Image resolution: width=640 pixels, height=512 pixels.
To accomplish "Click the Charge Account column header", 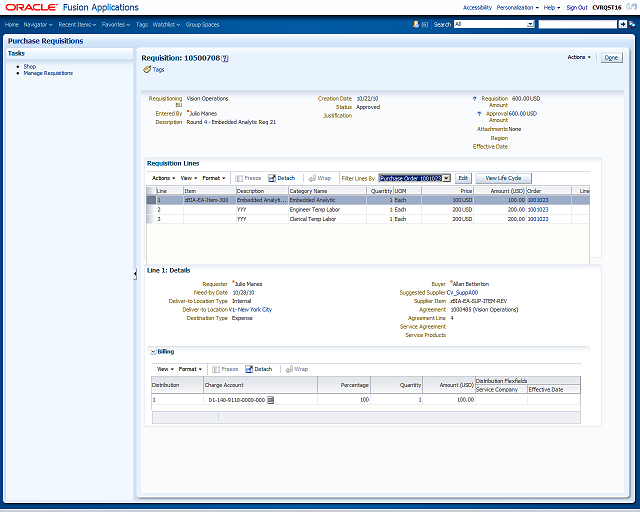I will point(260,385).
